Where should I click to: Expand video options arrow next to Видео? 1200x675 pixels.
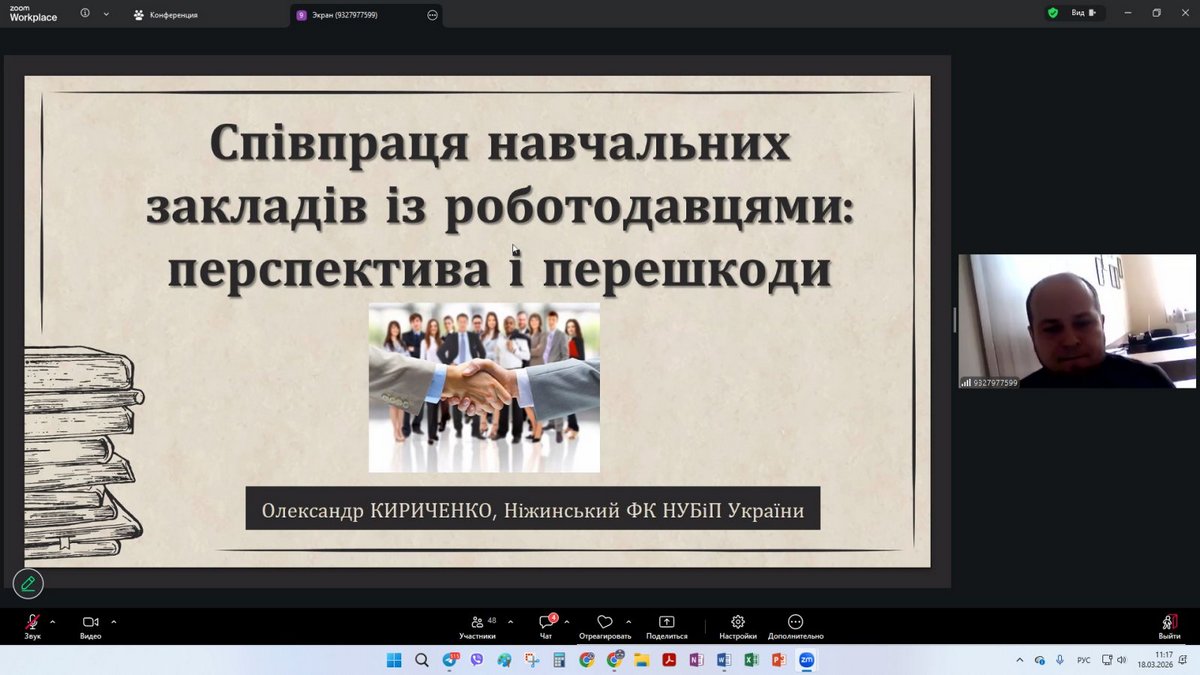pyautogui.click(x=114, y=620)
